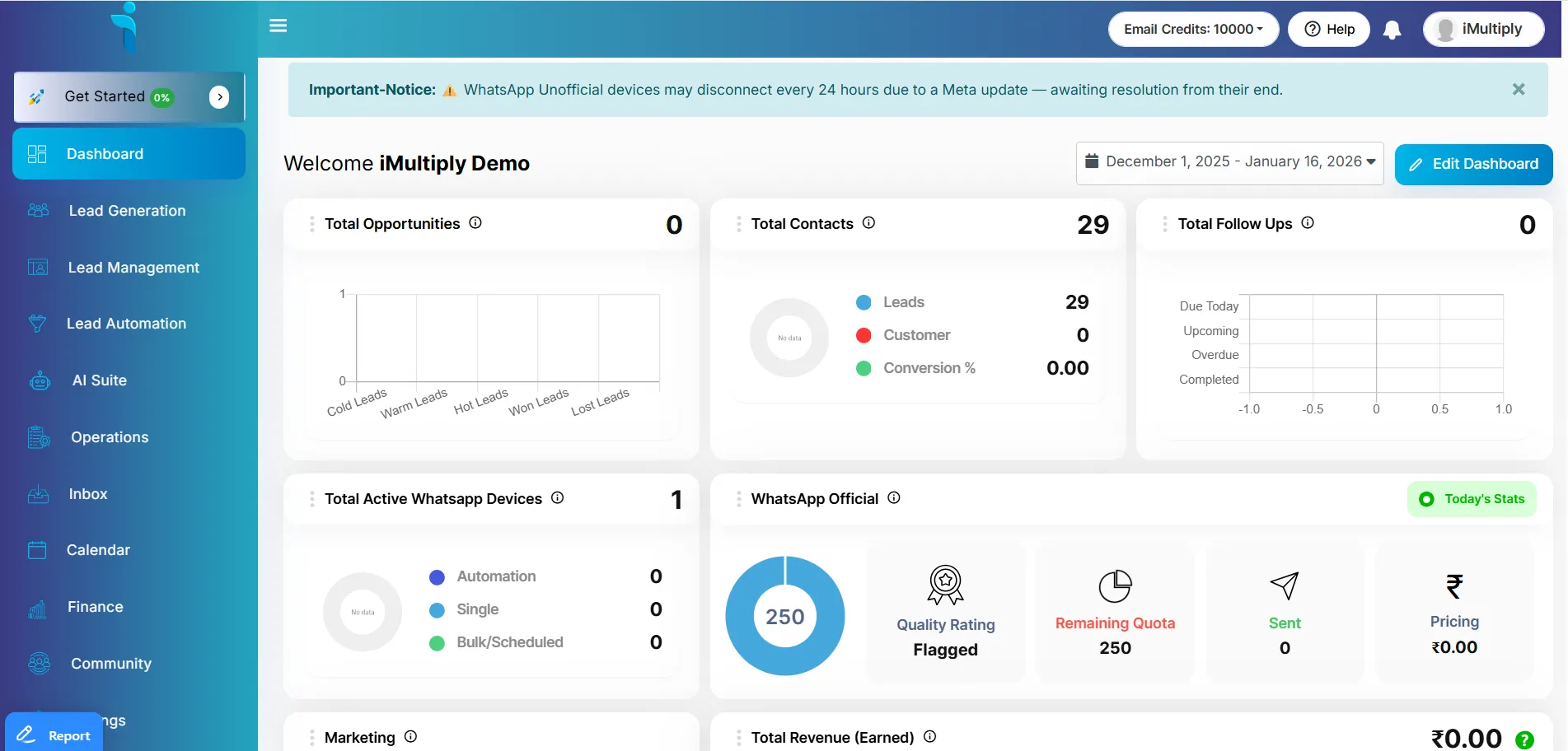Click the green help icon near Total Revenue
This screenshot has height=751, width=1568.
[x=1524, y=739]
